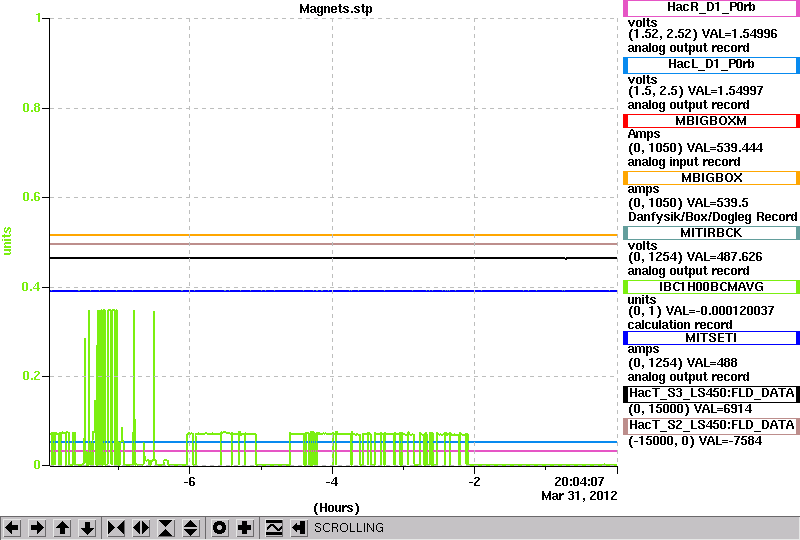Select the HacT_S3_LS450:FLD_DATA legend entry
The width and height of the screenshot is (800, 540).
[711, 394]
